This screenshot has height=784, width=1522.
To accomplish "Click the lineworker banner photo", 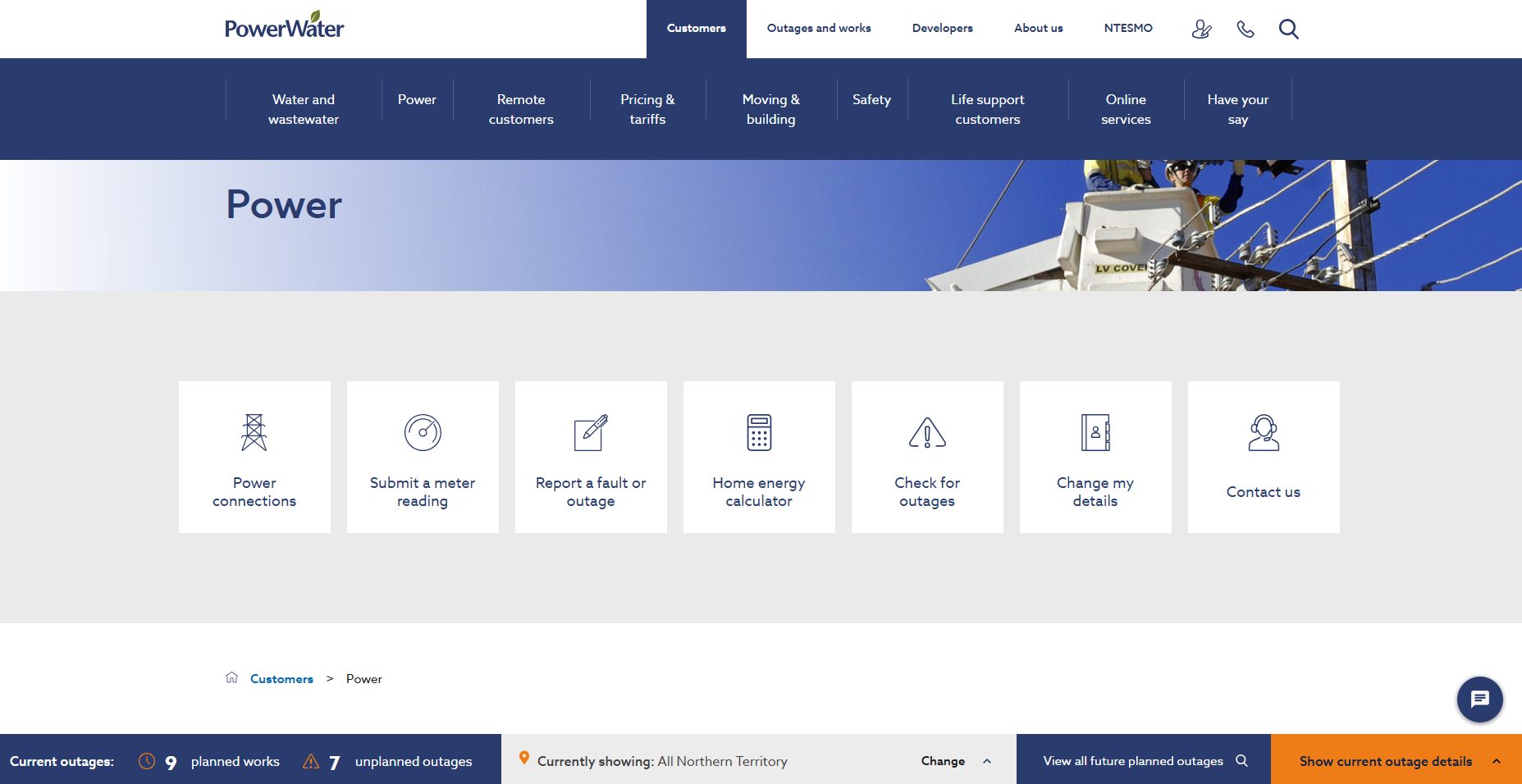I will point(1223,226).
